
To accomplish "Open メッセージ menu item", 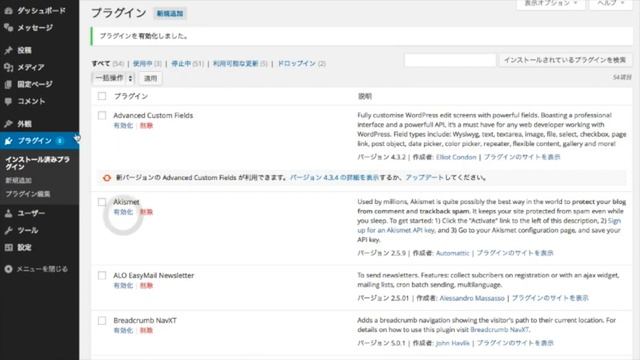I will coord(35,28).
